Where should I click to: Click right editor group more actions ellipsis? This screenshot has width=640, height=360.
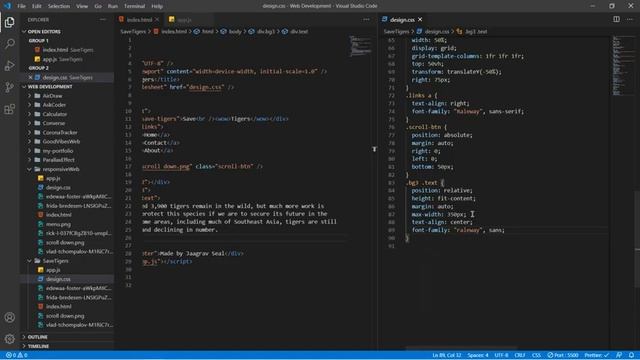point(630,19)
